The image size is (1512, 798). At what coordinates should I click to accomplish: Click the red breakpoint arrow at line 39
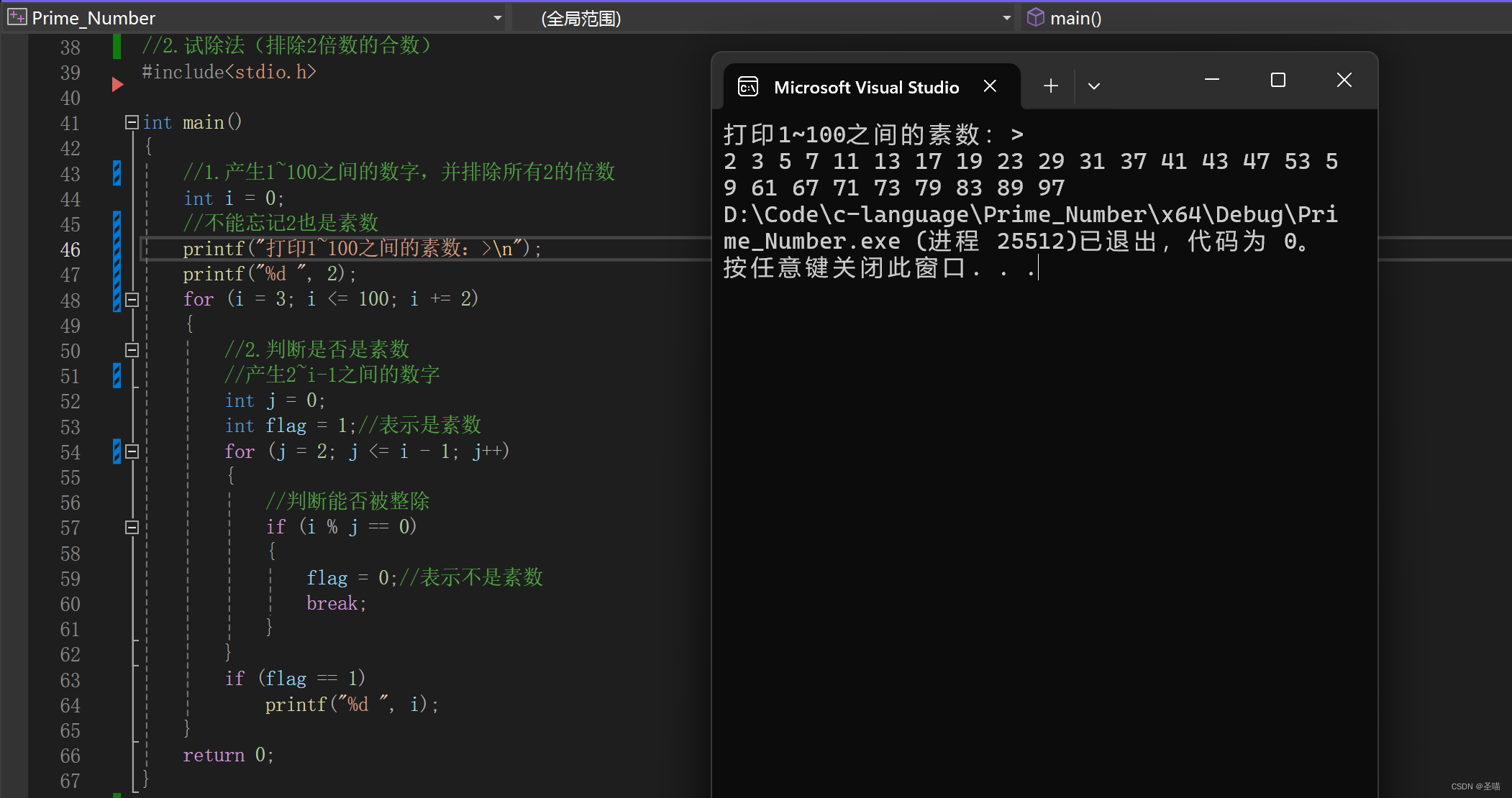118,85
